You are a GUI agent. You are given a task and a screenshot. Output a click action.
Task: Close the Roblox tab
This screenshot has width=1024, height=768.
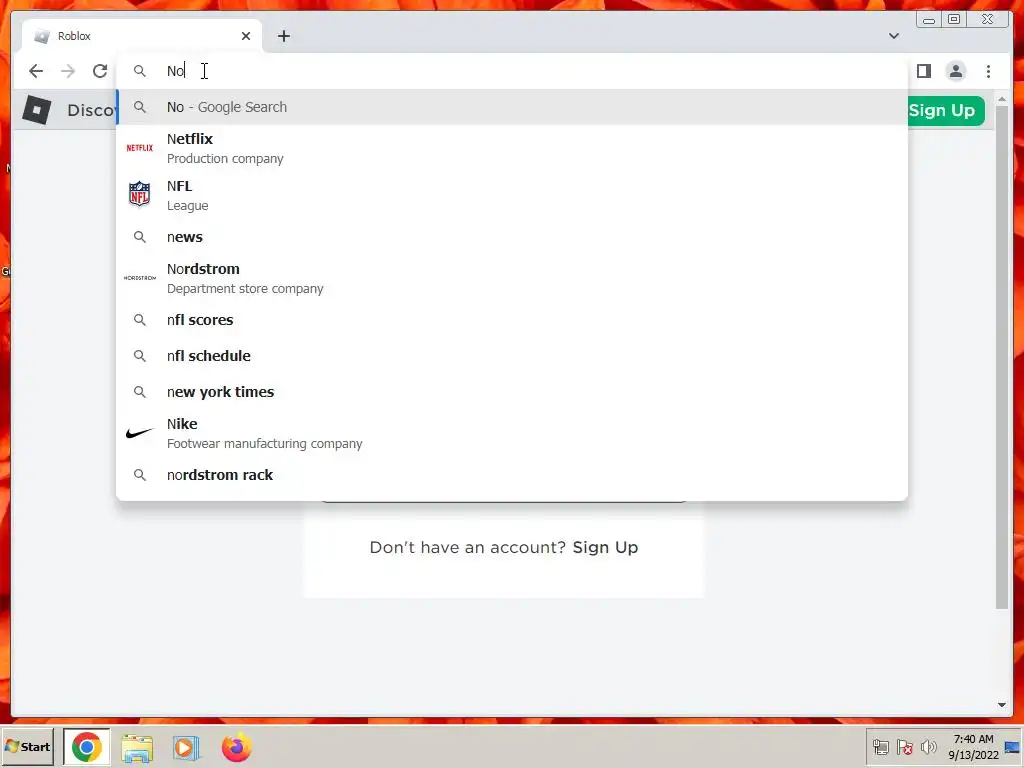(246, 36)
